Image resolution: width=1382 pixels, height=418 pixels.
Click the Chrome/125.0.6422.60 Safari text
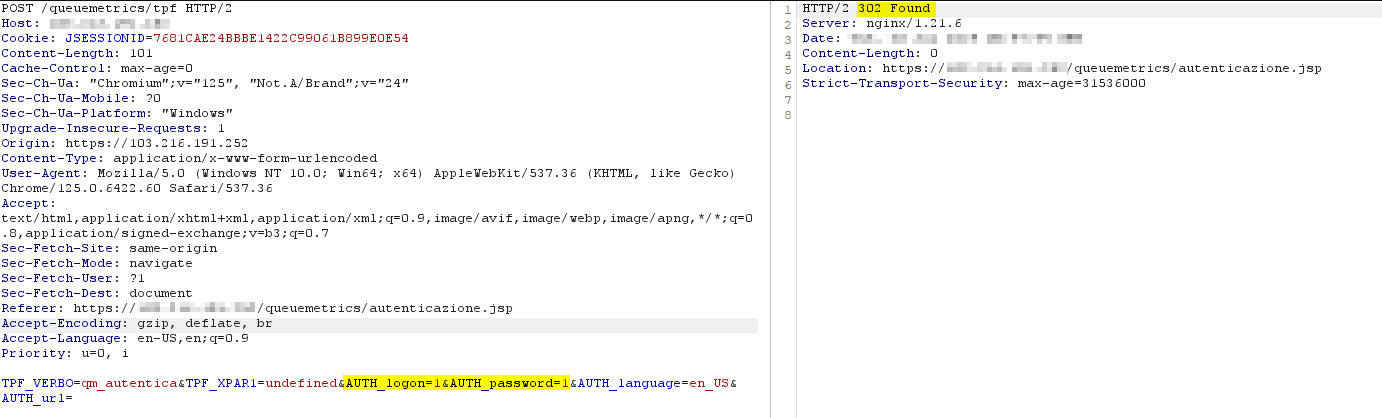click(x=137, y=188)
